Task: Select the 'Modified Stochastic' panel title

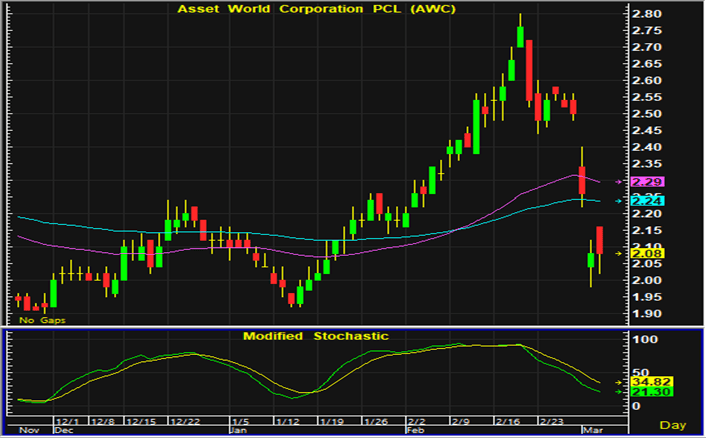Action: point(316,336)
